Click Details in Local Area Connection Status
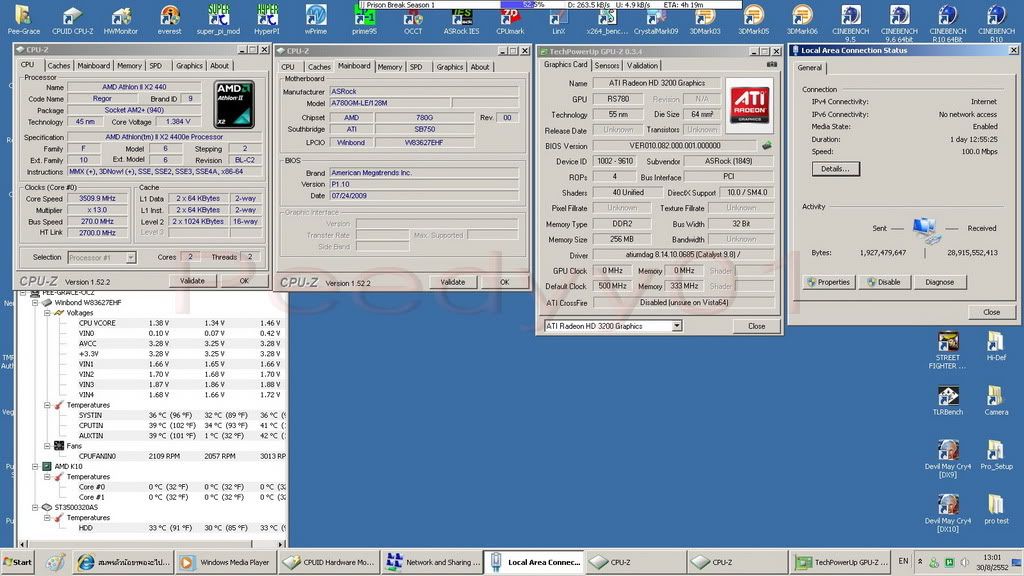Screen dimensions: 1024x576 [x=835, y=168]
